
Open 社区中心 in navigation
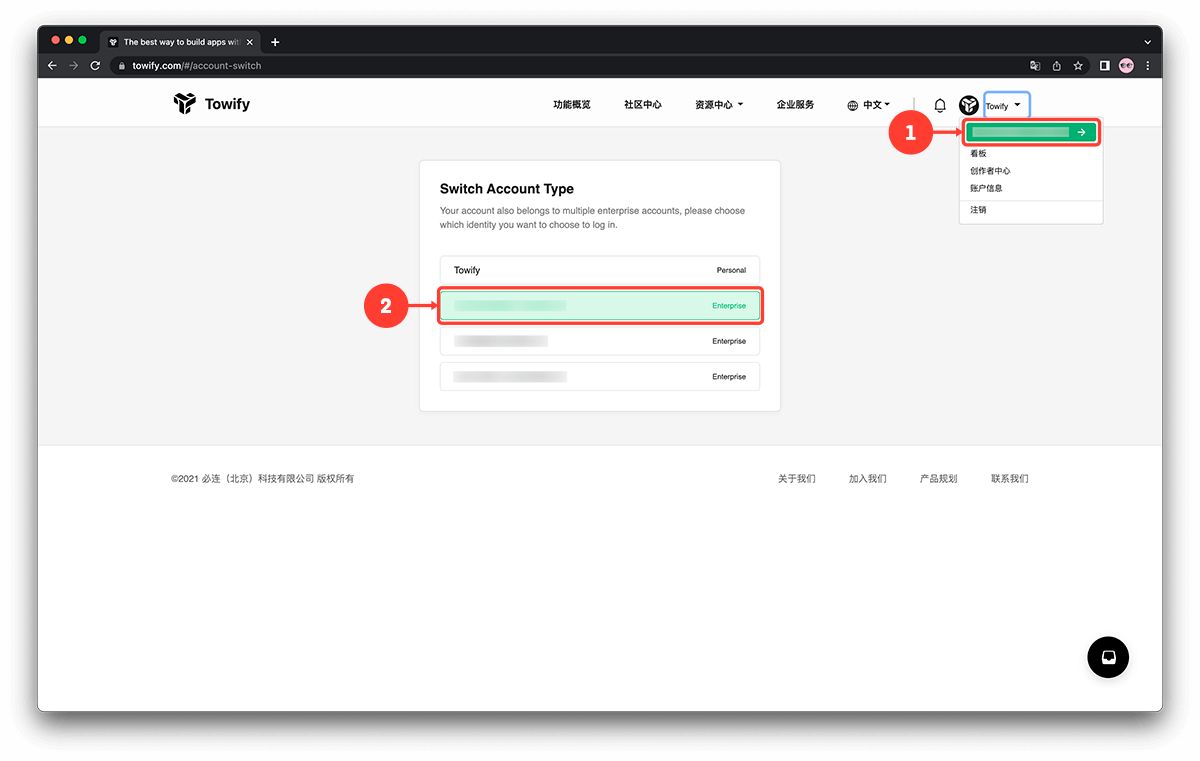643,105
